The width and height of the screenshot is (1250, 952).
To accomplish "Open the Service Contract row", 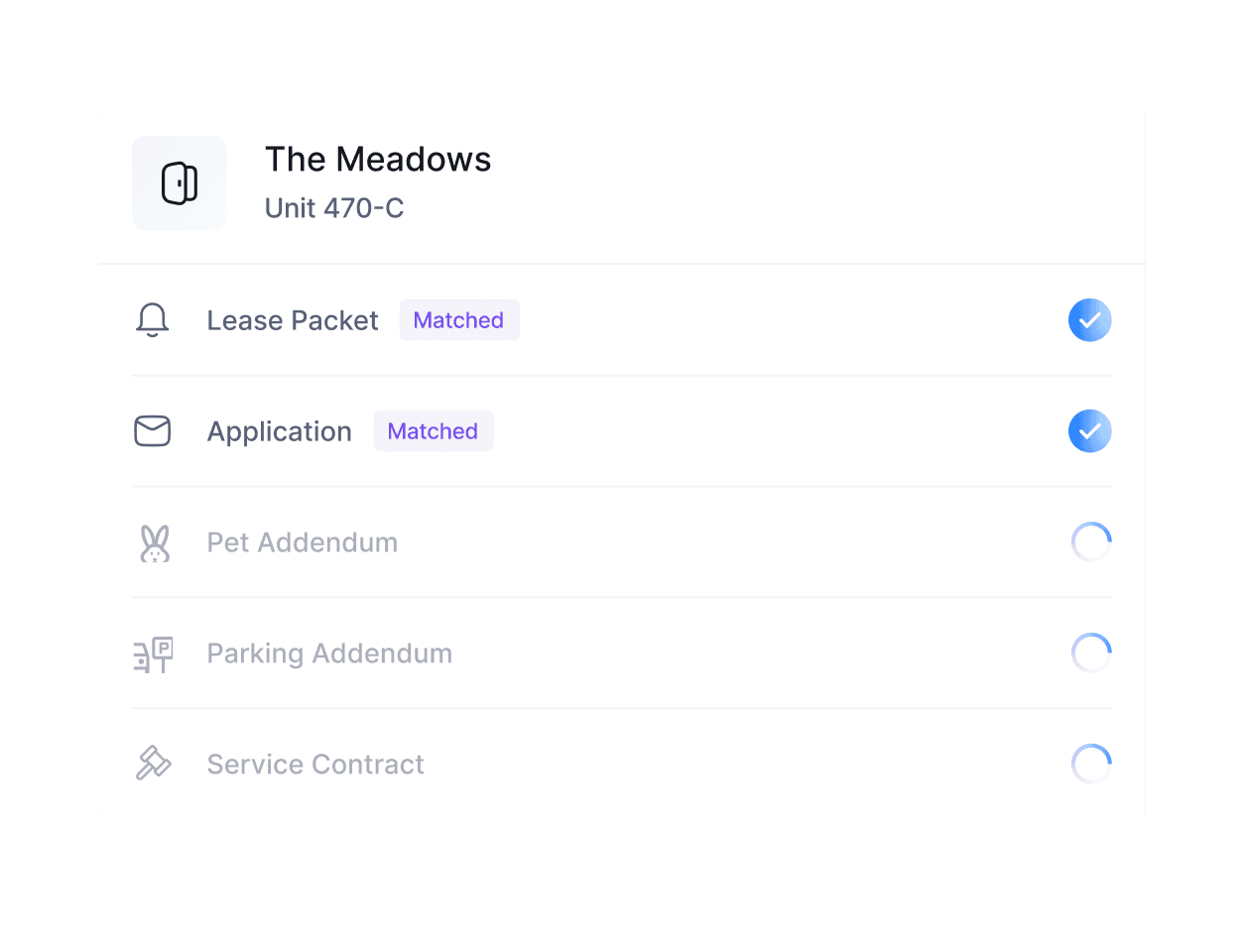I will [314, 765].
